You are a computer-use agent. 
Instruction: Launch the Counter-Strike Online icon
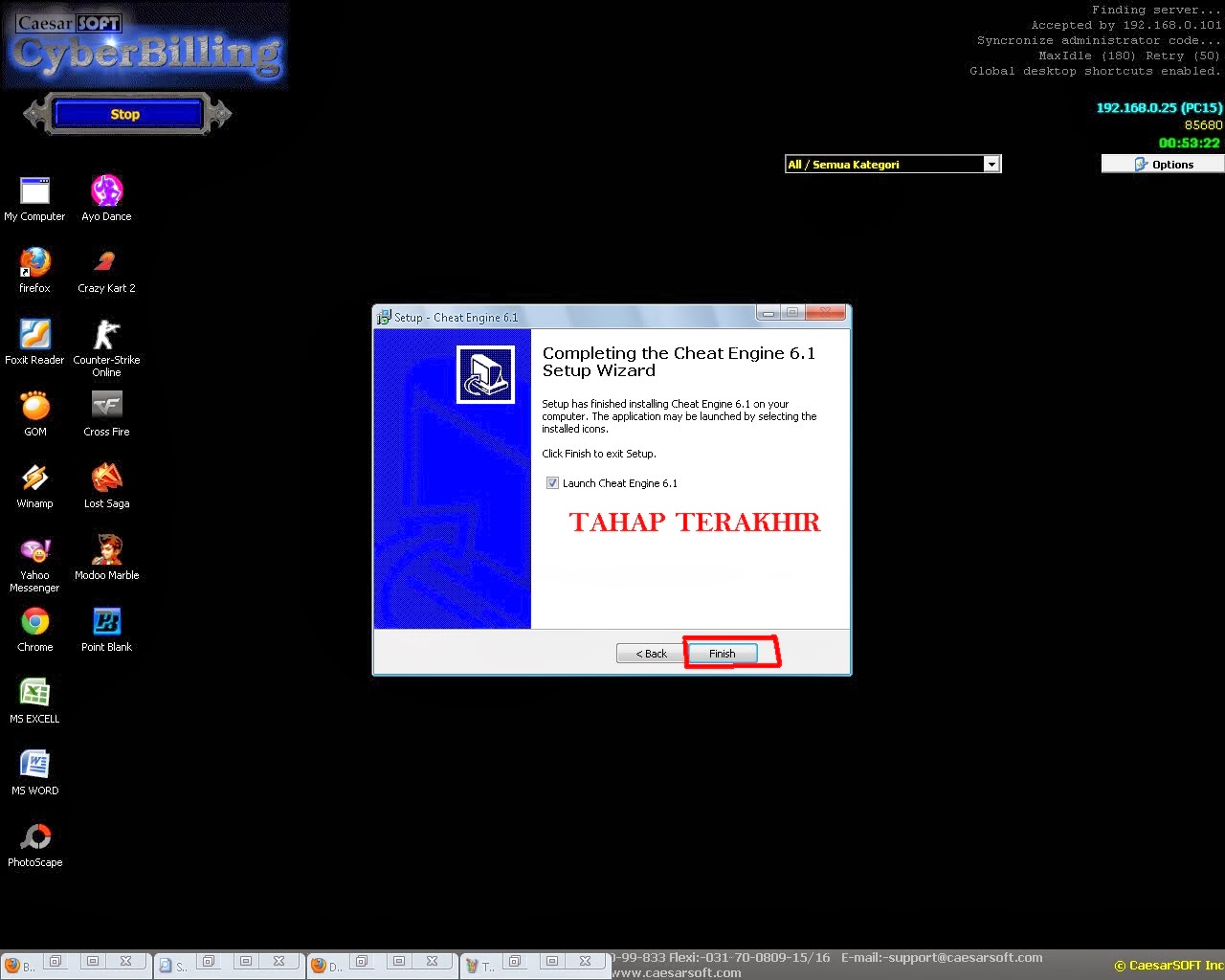[106, 347]
